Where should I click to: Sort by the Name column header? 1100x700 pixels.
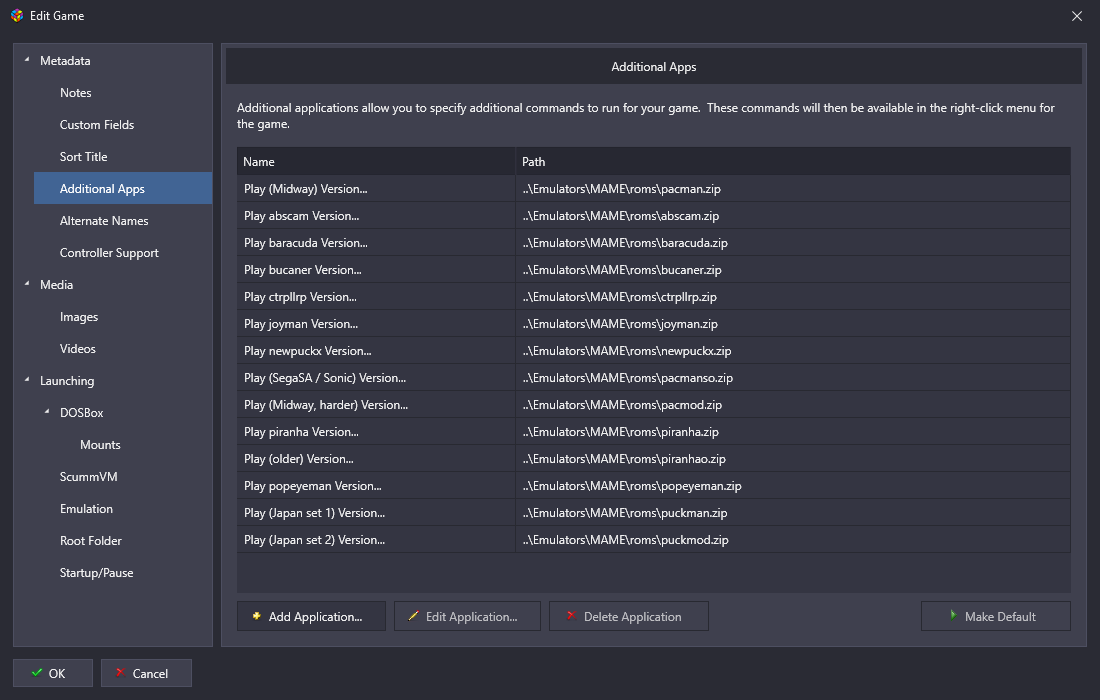click(x=376, y=161)
